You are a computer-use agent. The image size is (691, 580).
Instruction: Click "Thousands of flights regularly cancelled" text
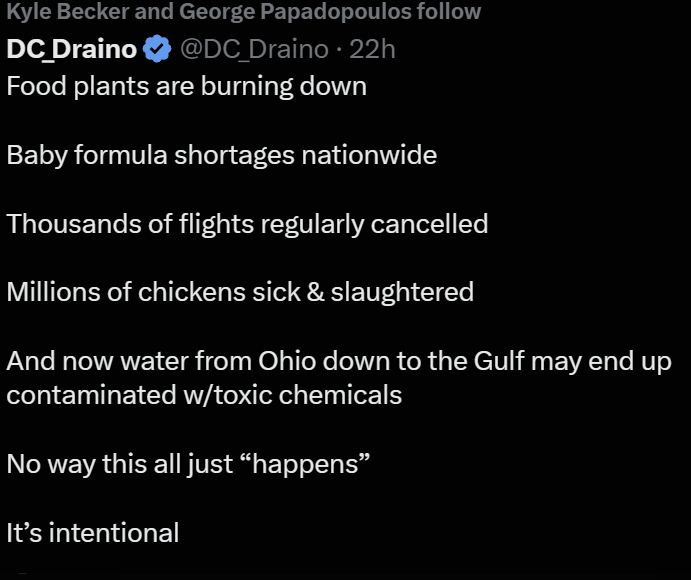247,223
